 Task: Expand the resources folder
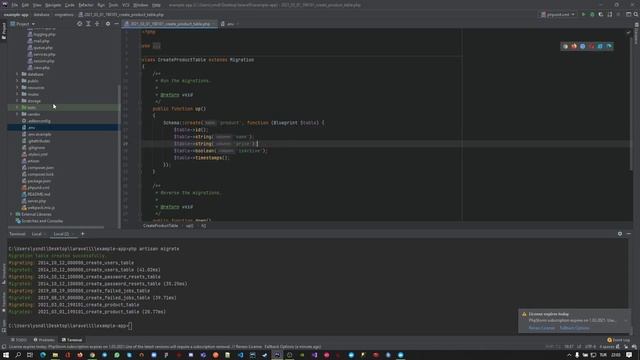click(x=17, y=87)
